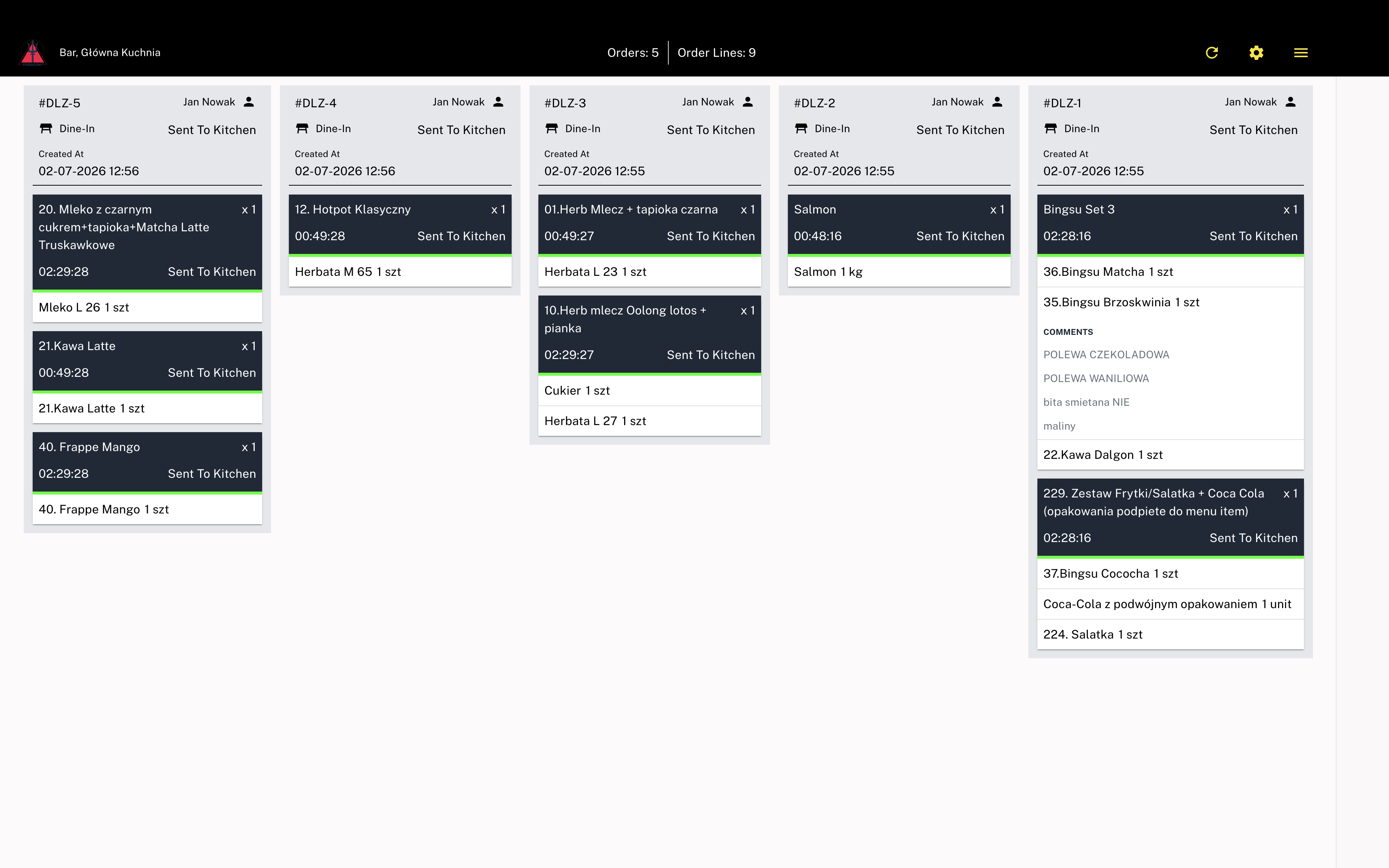Click the 22.Kawa Dalgon 1 szt item
The height and width of the screenshot is (868, 1389).
click(1170, 455)
